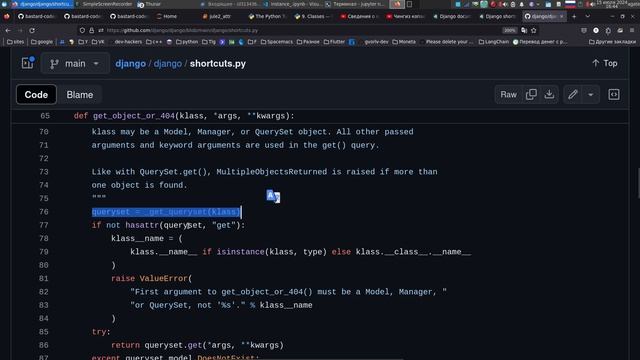Image resolution: width=640 pixels, height=360 pixels.
Task: Switch to the 9. Classes browser tab
Action: [x=313, y=16]
